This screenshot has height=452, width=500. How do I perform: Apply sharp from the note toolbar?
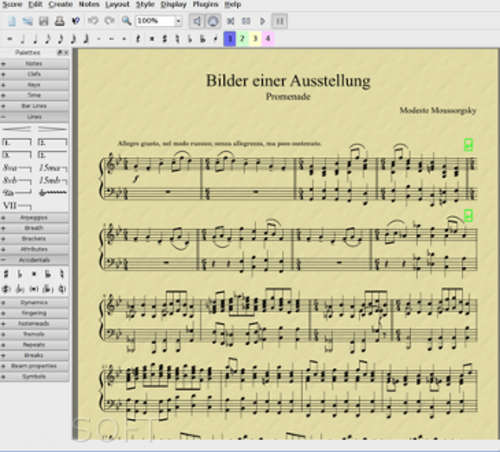pyautogui.click(x=164, y=39)
